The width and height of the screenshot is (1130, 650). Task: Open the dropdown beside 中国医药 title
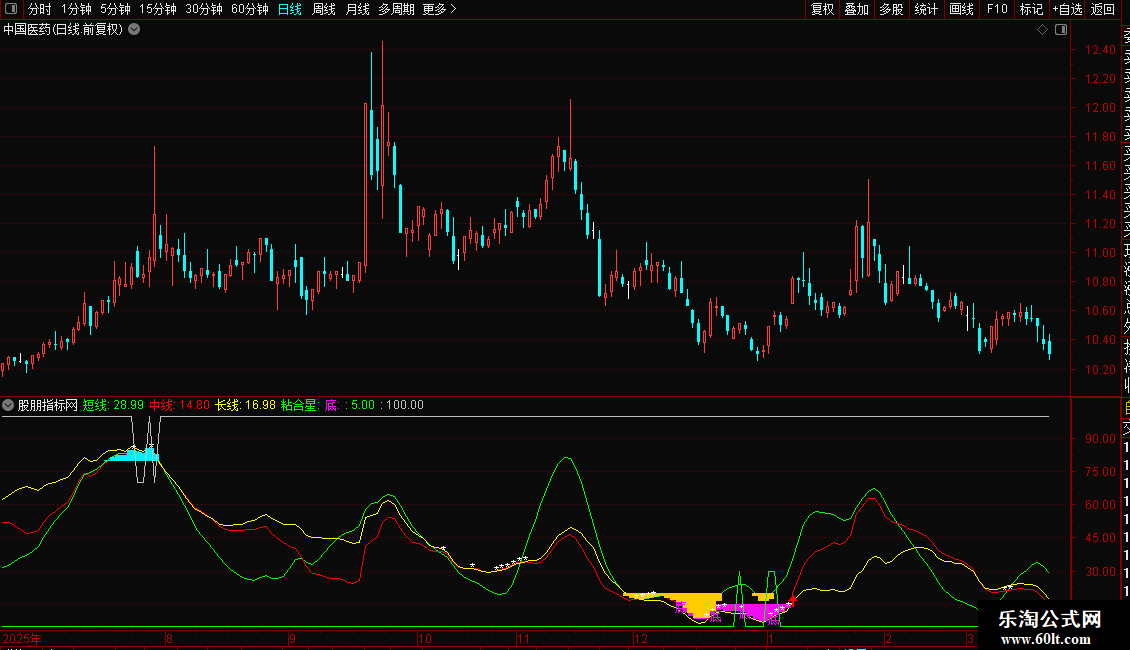point(135,29)
